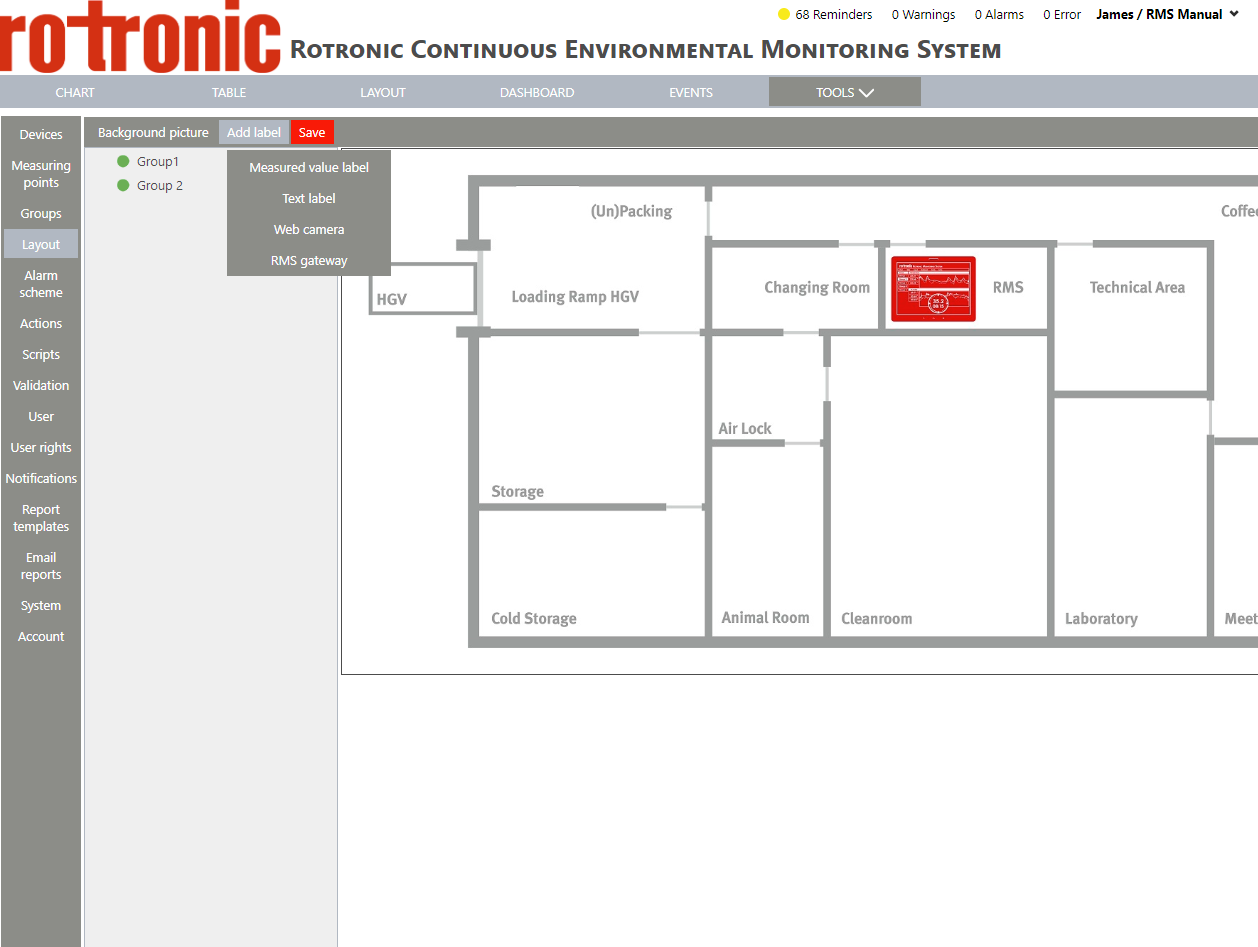Open Groups in the sidebar
The width and height of the screenshot is (1258, 947).
point(41,213)
